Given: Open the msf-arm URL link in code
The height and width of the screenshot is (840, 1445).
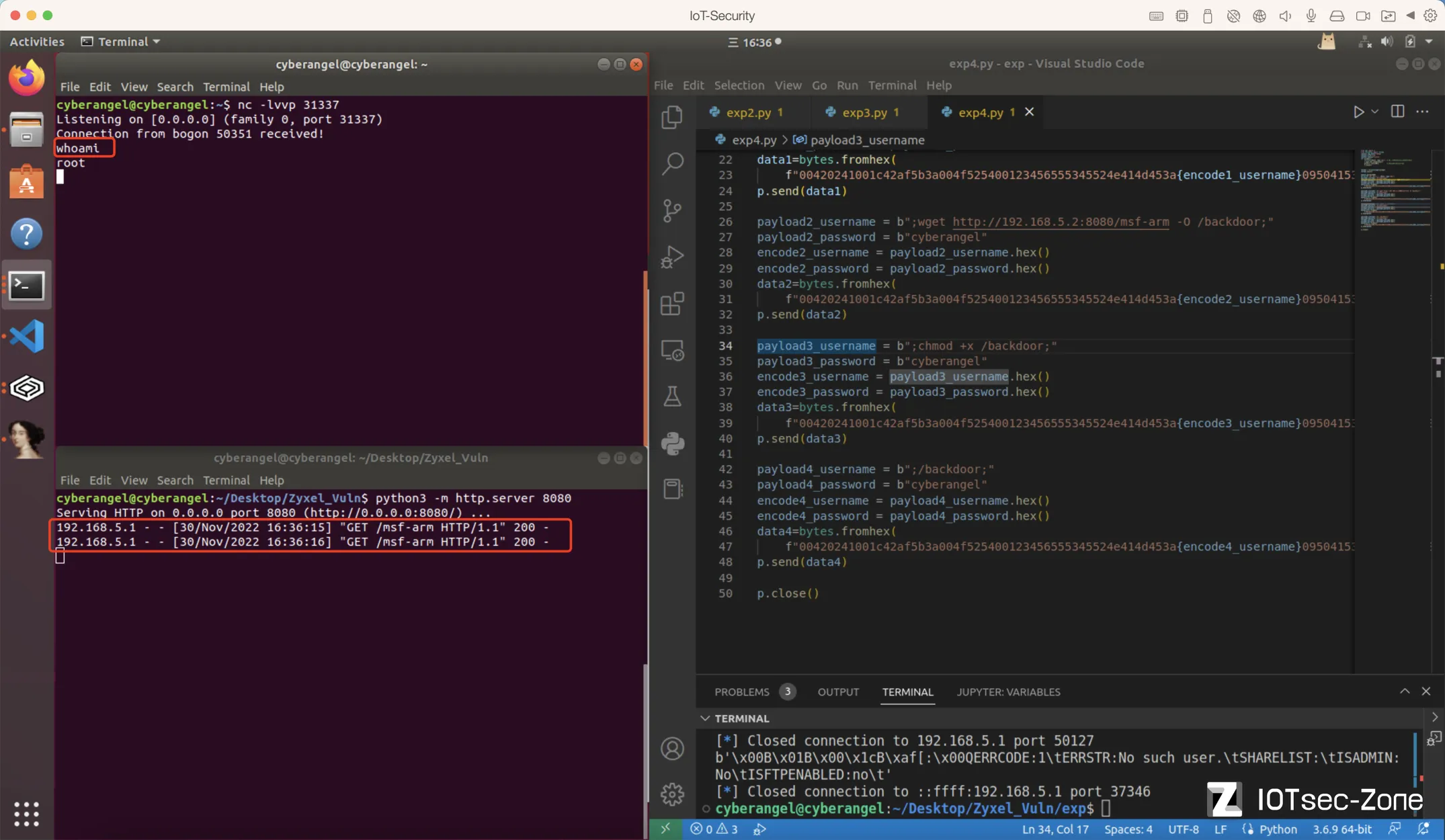Looking at the screenshot, I should (1061, 222).
